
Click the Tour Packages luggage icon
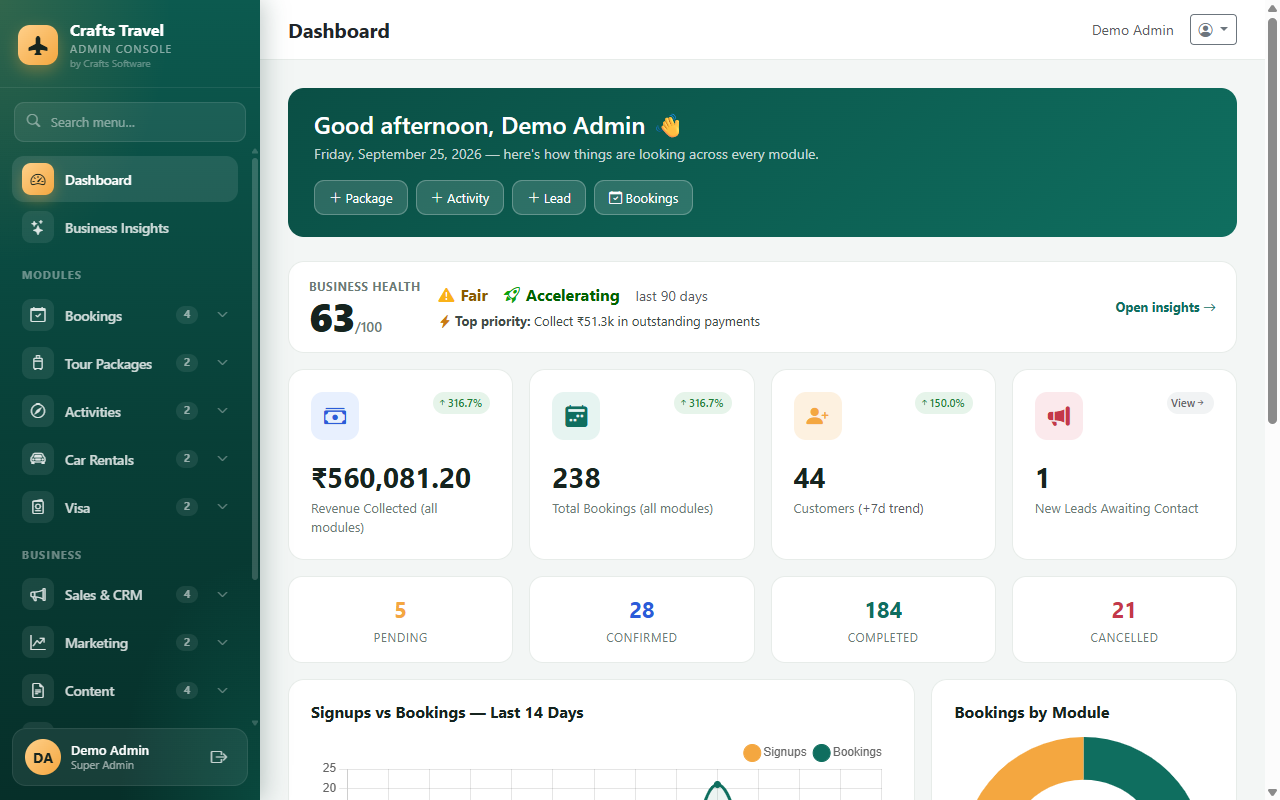point(38,364)
